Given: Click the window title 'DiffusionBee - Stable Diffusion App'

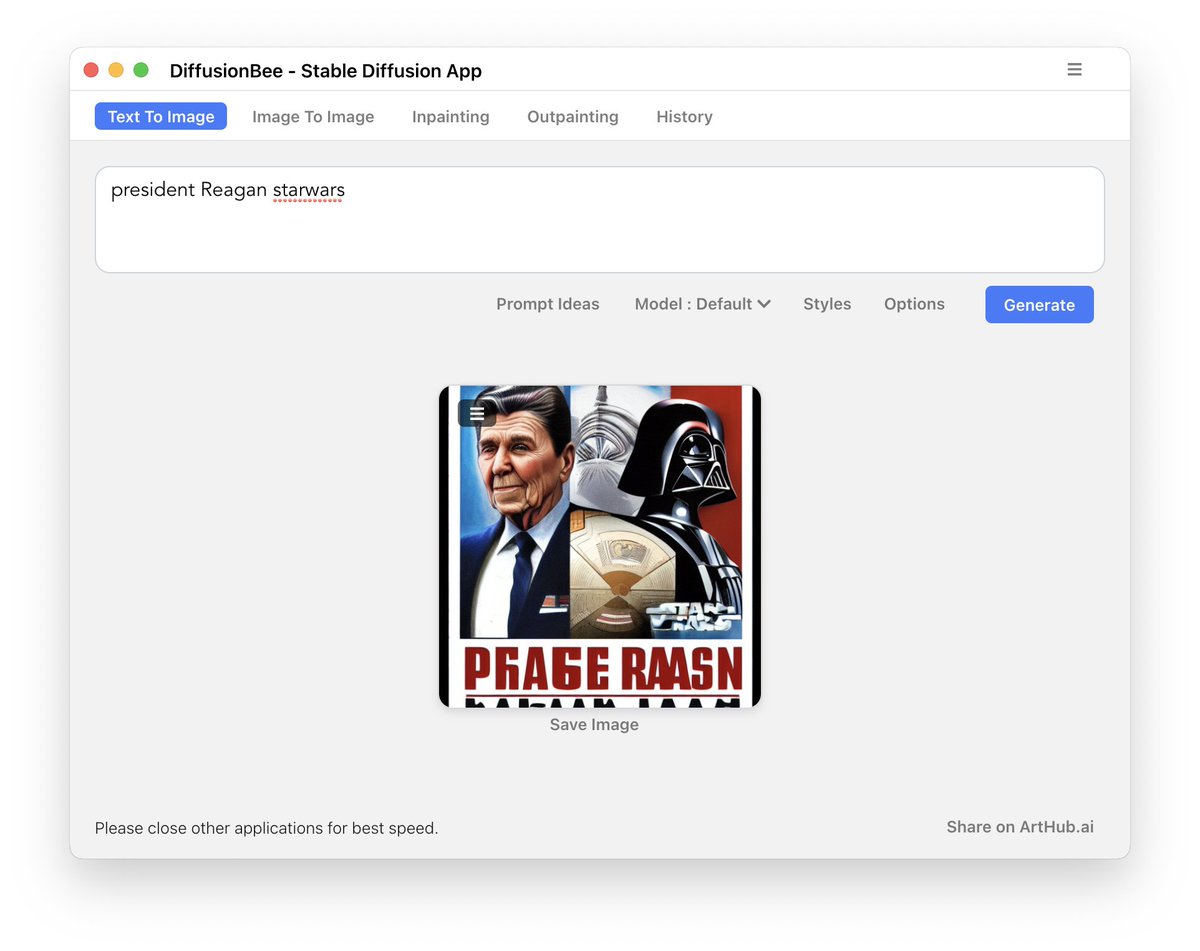Looking at the screenshot, I should coord(326,71).
